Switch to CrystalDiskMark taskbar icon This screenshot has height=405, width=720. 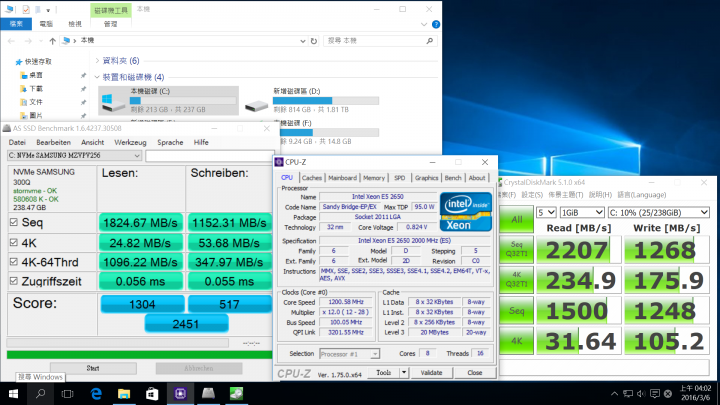[236, 394]
